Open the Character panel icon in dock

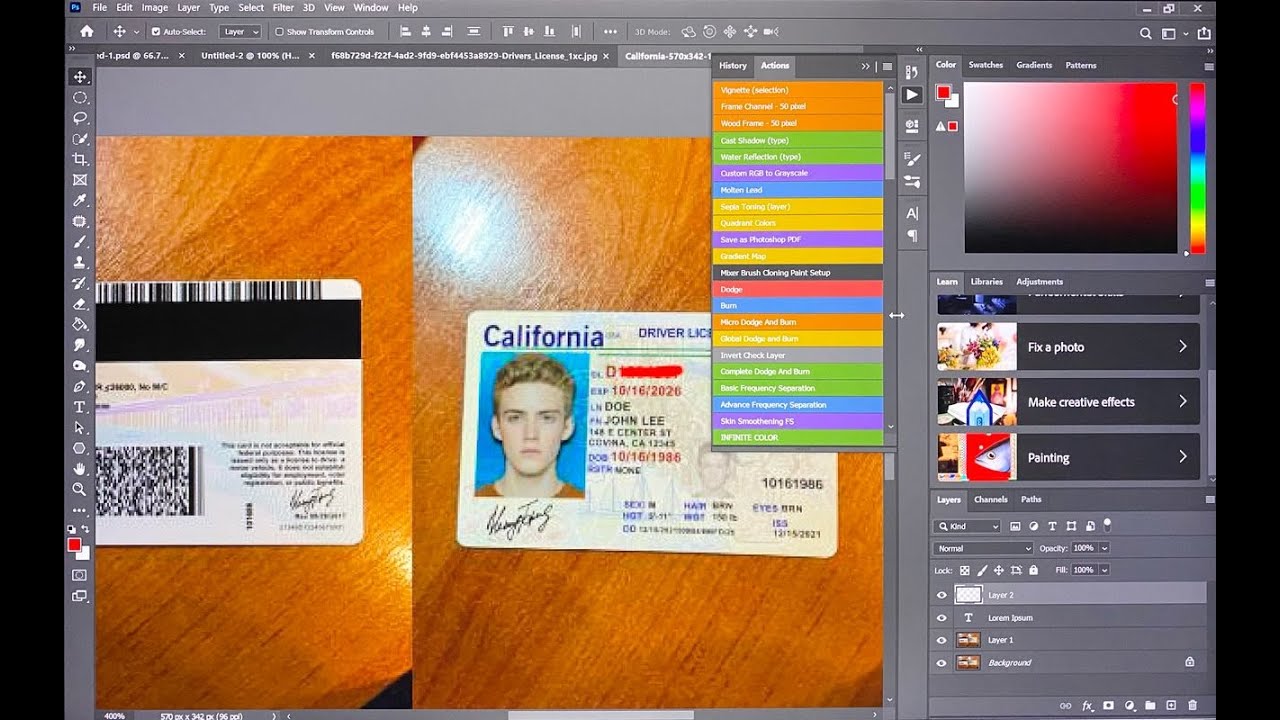pyautogui.click(x=912, y=213)
